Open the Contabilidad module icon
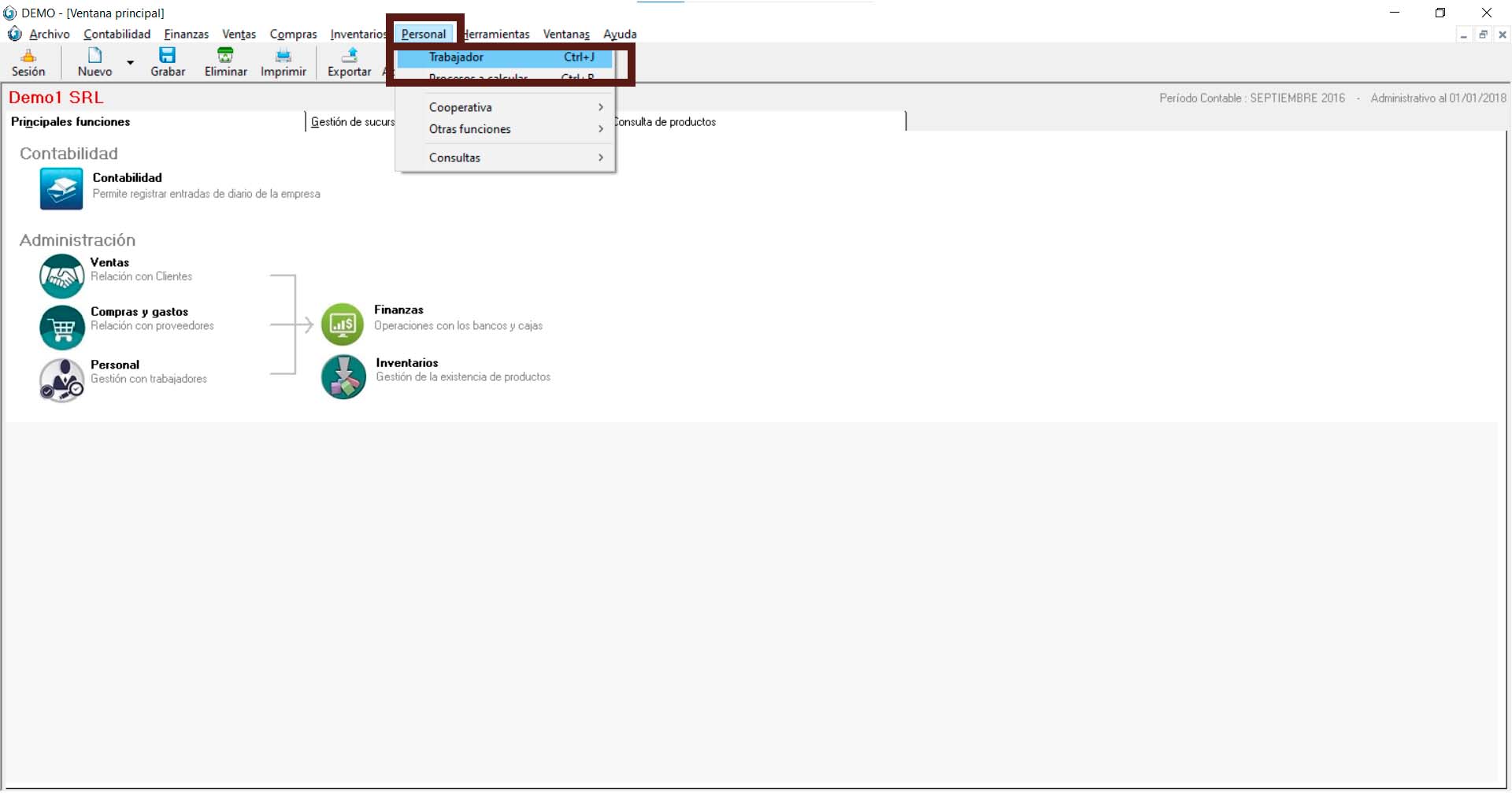The image size is (1512, 793). pos(61,189)
